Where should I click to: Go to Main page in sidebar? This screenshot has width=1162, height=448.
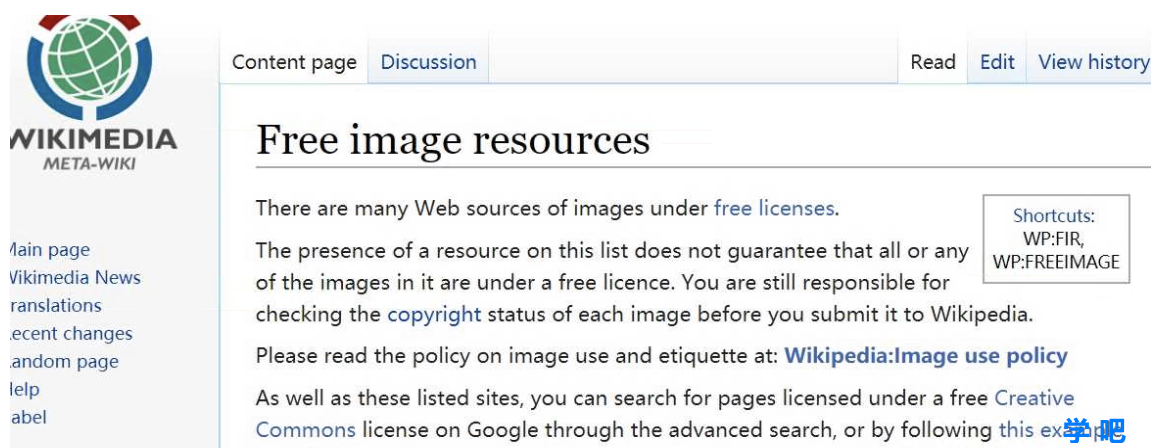pos(48,250)
